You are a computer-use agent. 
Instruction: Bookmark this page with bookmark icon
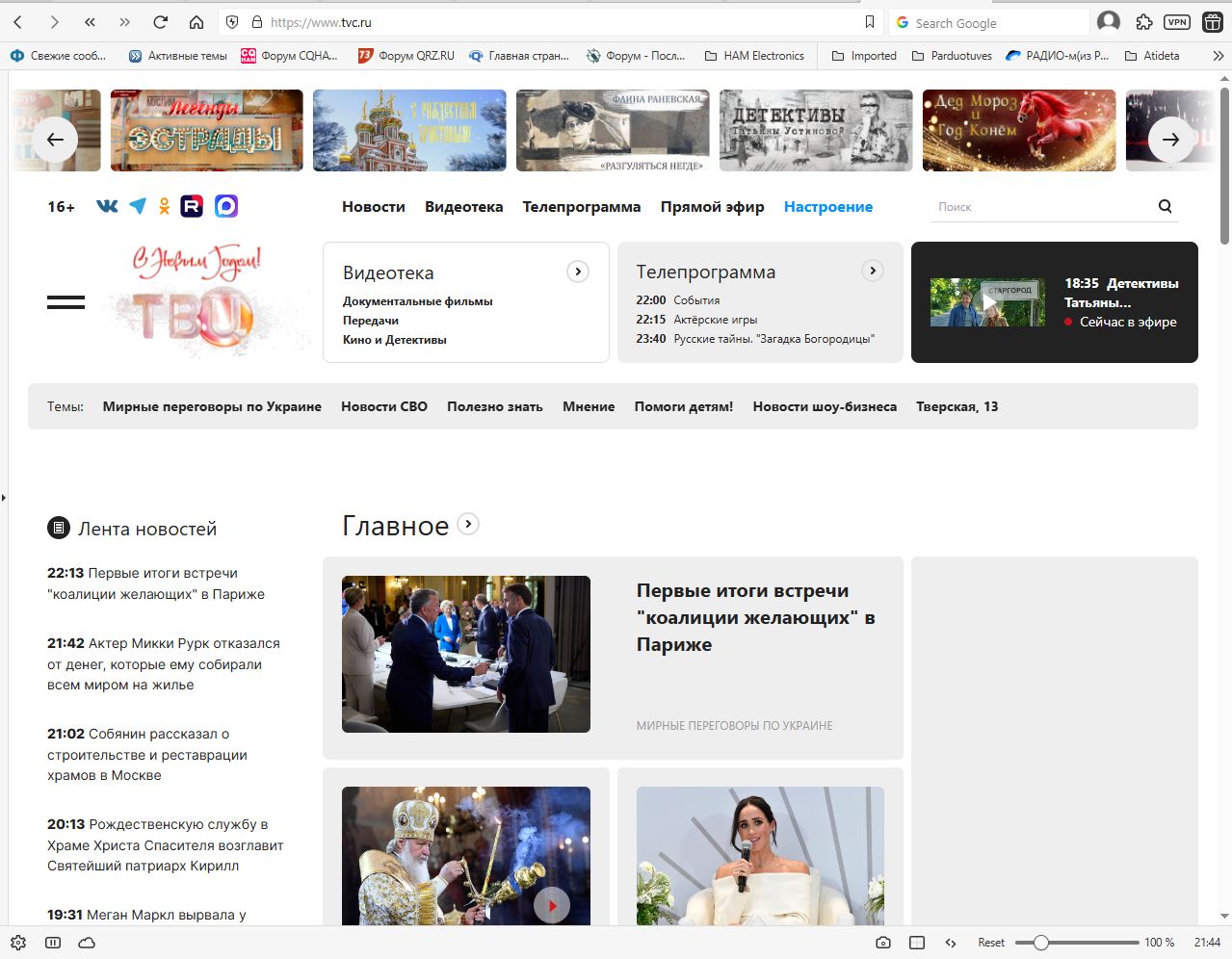tap(870, 22)
